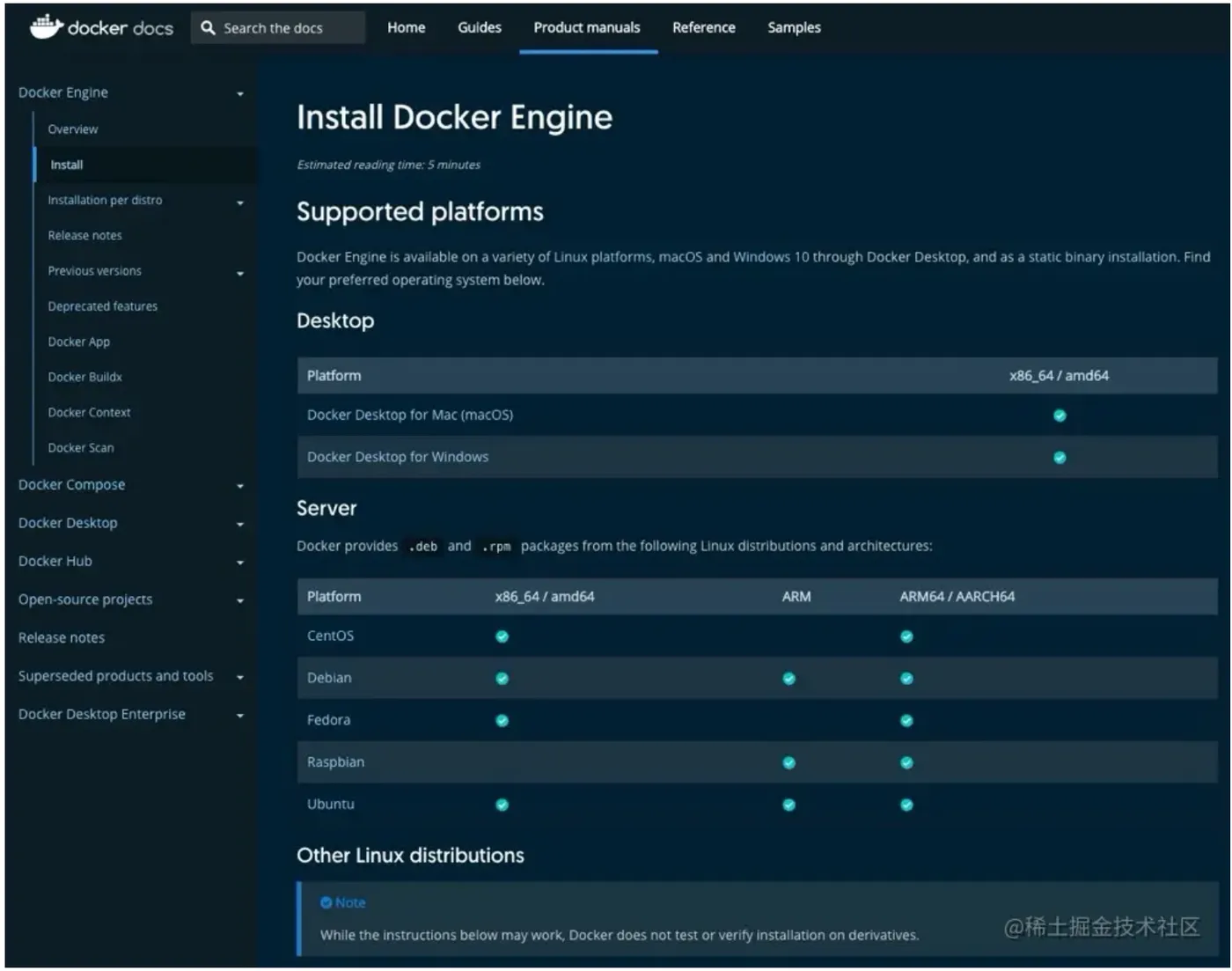Expand Open-source projects section arrow
Viewport: 1232px width, 971px height.
(240, 601)
